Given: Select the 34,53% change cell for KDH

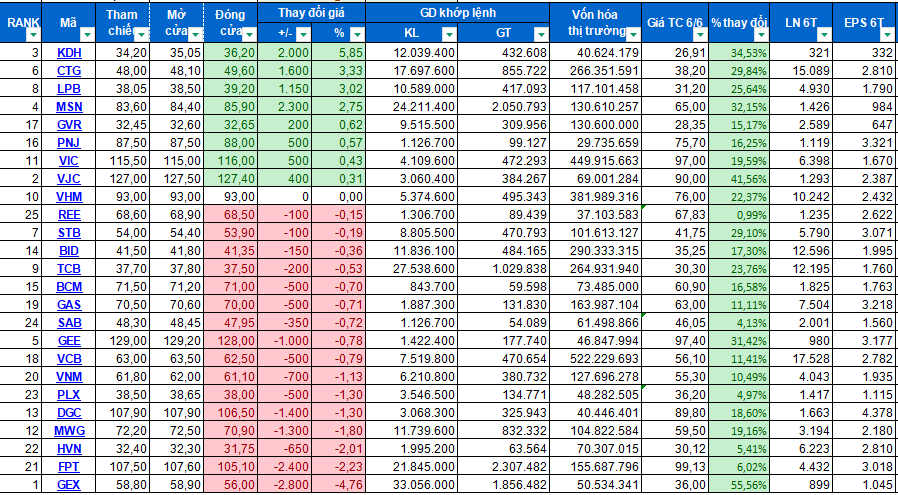Looking at the screenshot, I should [x=739, y=53].
